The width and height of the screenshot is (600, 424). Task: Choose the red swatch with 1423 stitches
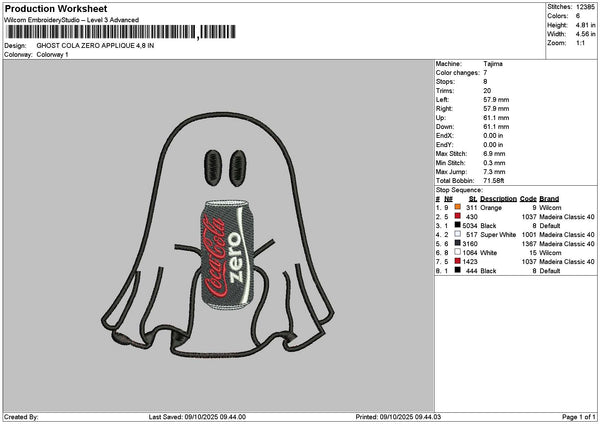coord(458,261)
